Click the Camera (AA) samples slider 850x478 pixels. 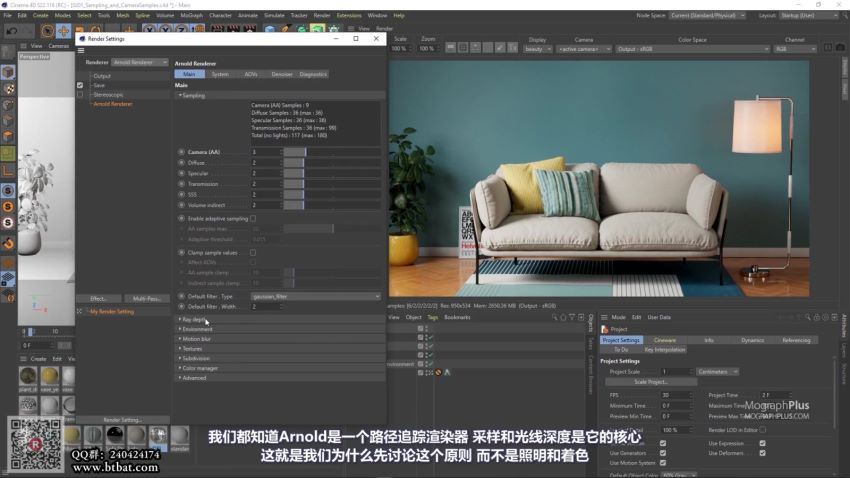(x=332, y=152)
